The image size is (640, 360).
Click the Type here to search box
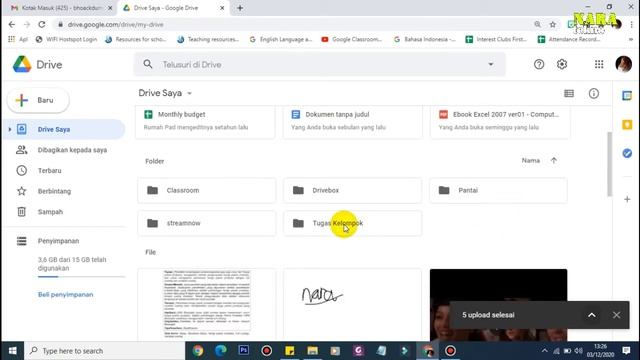coord(104,351)
